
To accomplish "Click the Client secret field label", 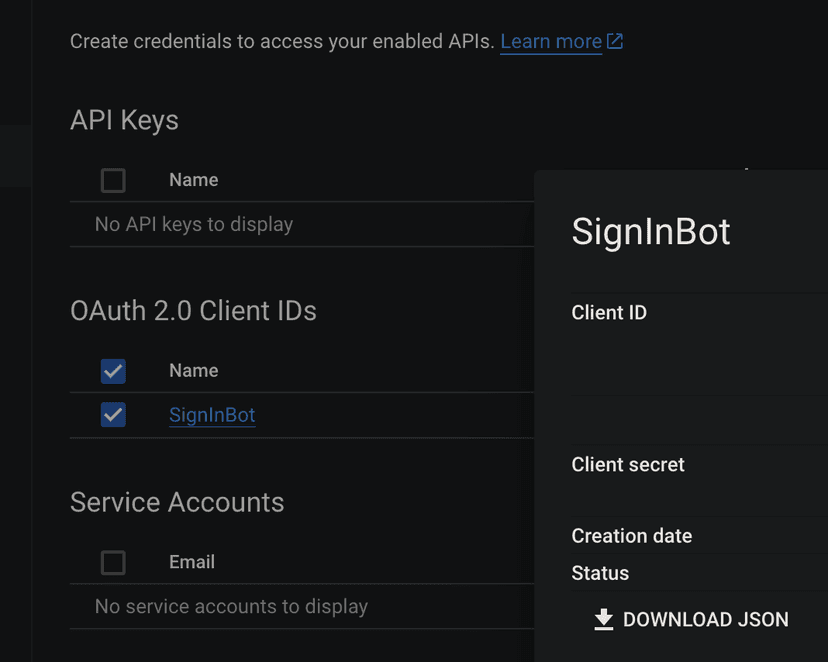I will [x=628, y=465].
